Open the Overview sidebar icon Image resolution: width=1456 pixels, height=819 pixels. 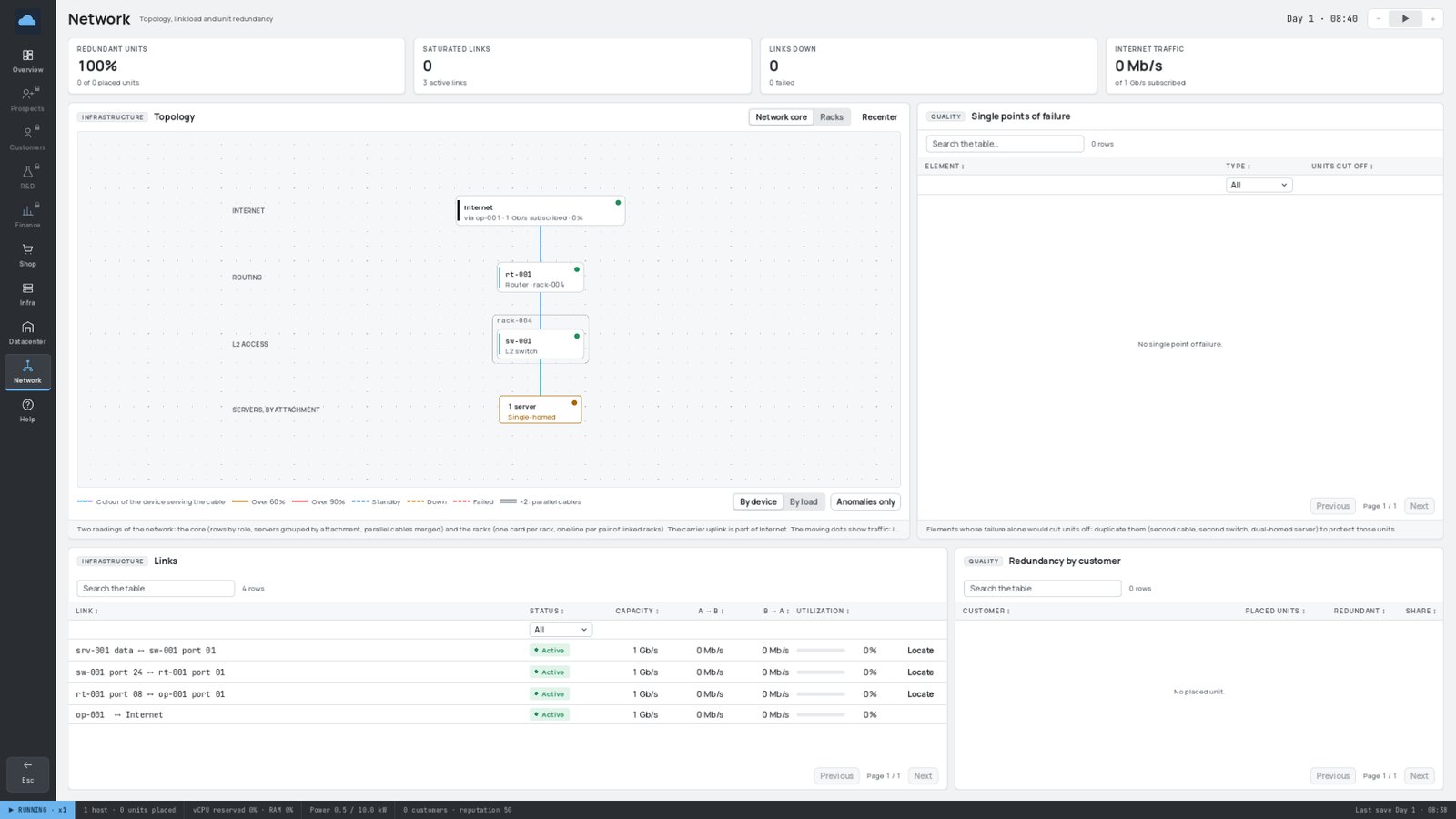click(x=27, y=56)
